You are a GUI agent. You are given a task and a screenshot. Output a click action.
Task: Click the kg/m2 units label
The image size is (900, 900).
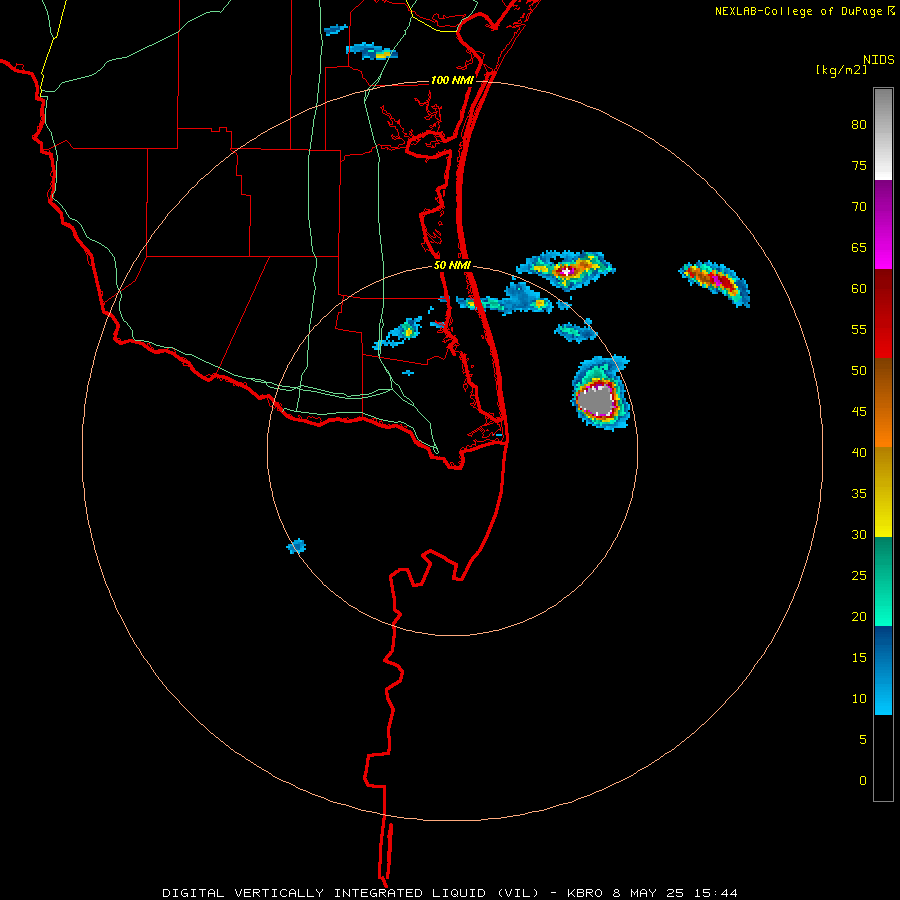[841, 69]
